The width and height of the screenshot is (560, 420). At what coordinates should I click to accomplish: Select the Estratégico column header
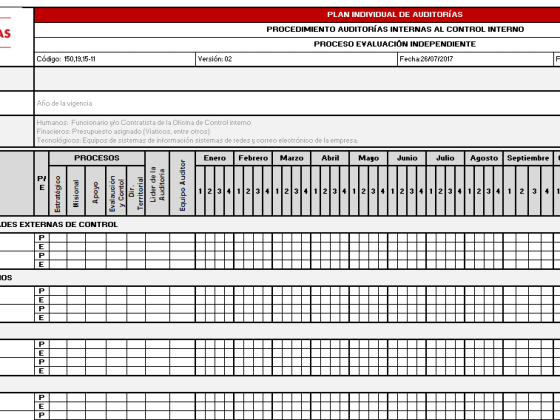tap(58, 191)
